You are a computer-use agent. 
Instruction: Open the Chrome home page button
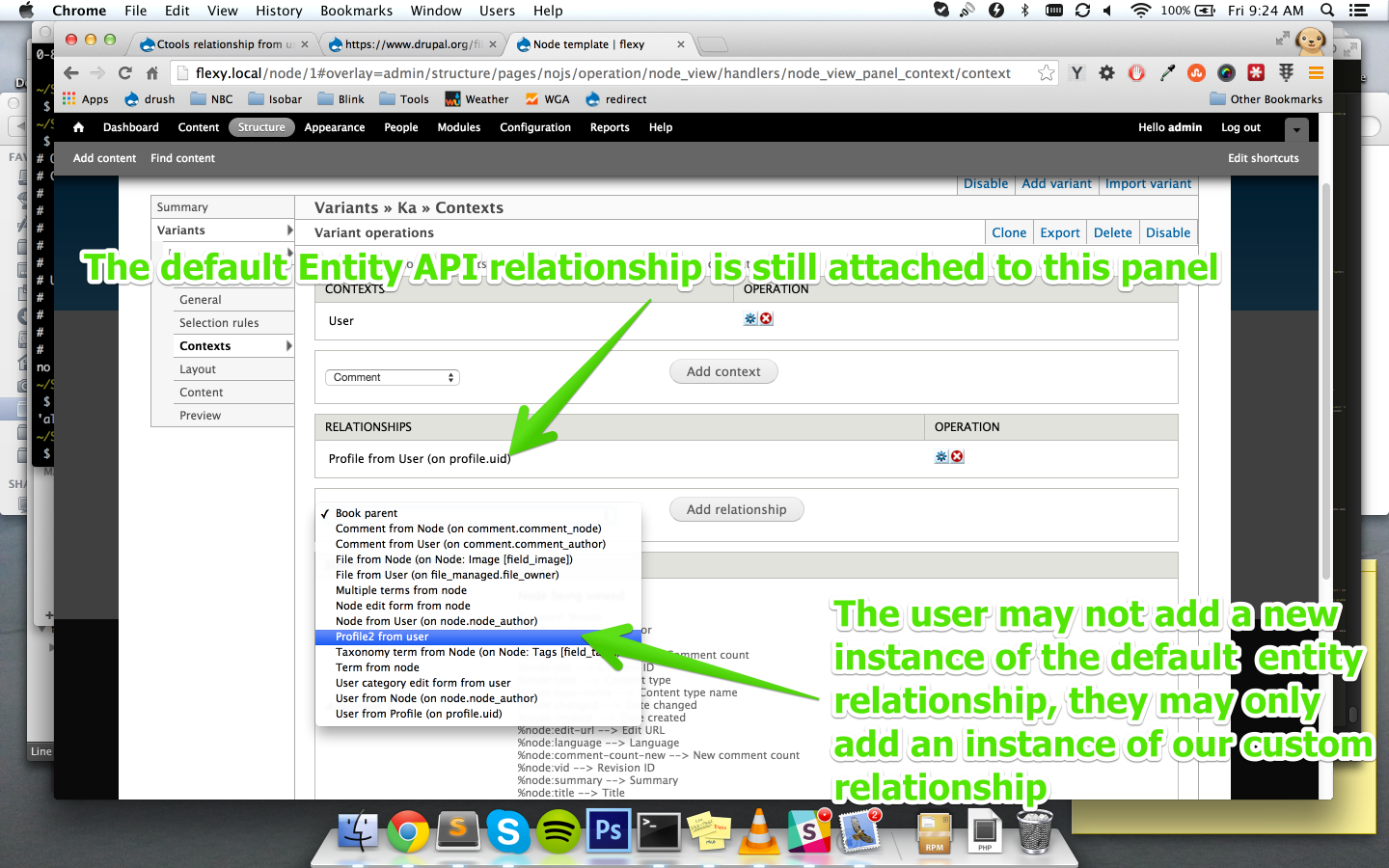click(152, 73)
